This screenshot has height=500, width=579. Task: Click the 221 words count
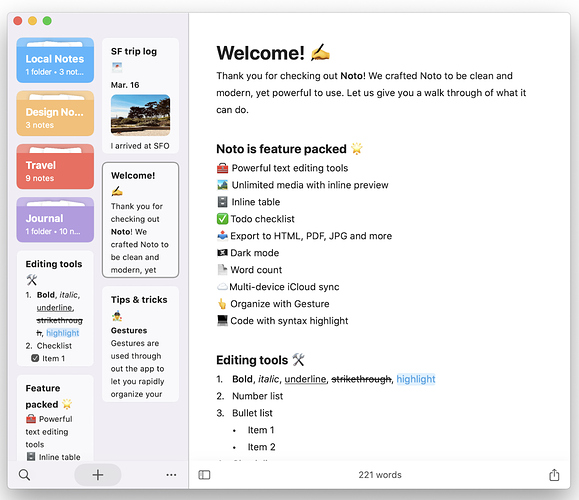(x=380, y=475)
